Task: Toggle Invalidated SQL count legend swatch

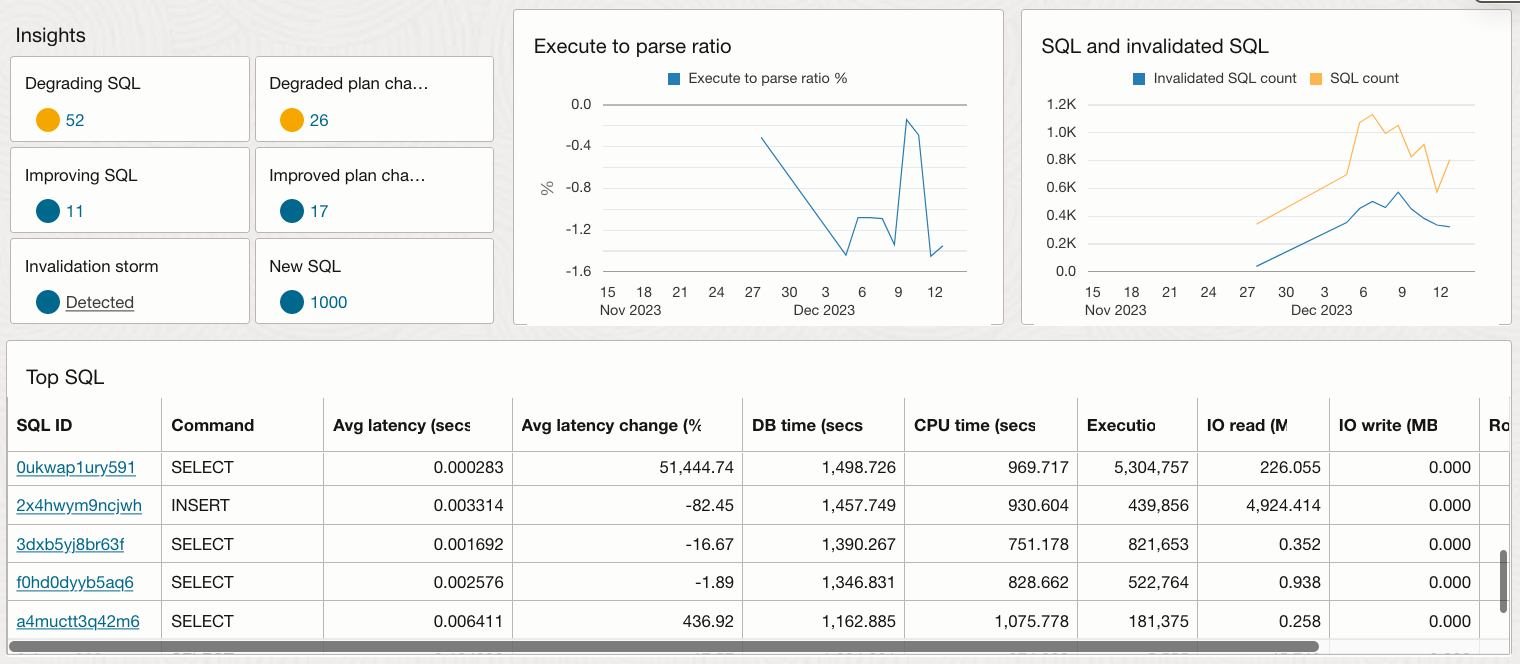Action: [1139, 78]
